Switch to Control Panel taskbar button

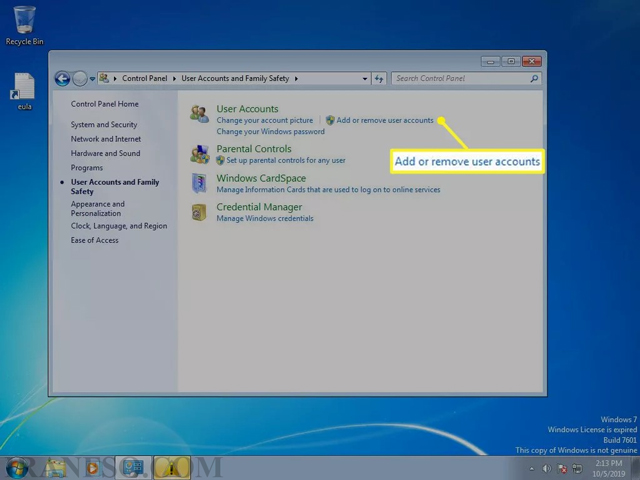click(x=133, y=468)
